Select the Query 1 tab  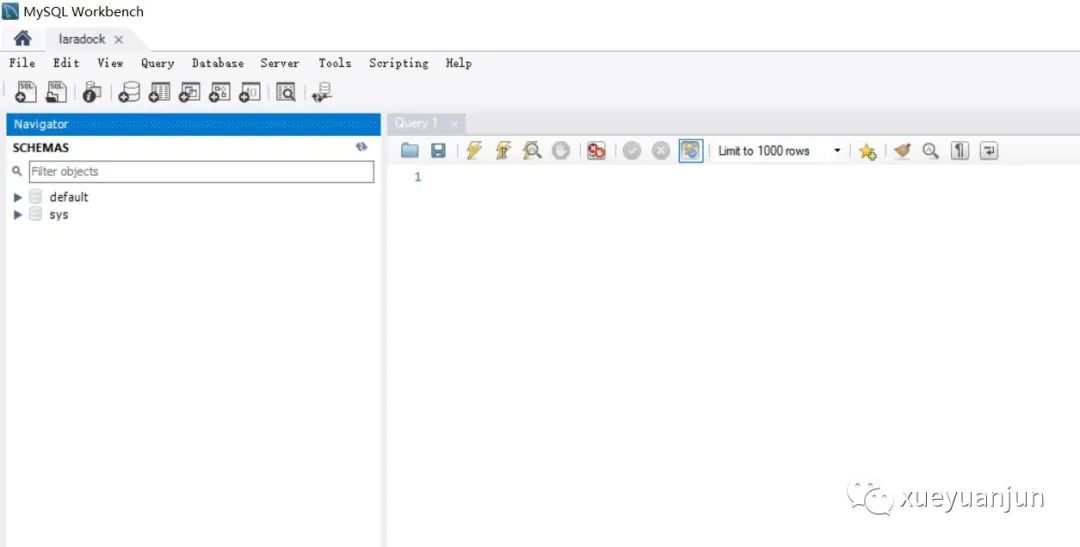416,123
